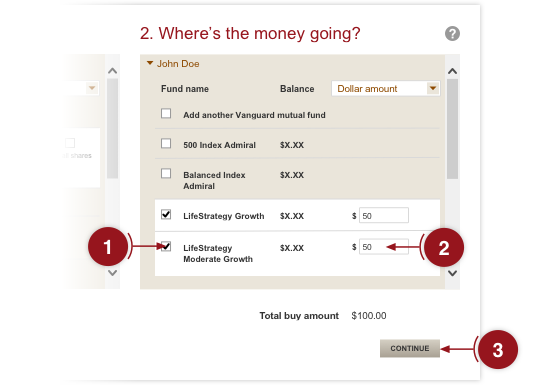The image size is (540, 385).
Task: Uncheck the LifeStrategy Growth checkbox
Action: 166,215
